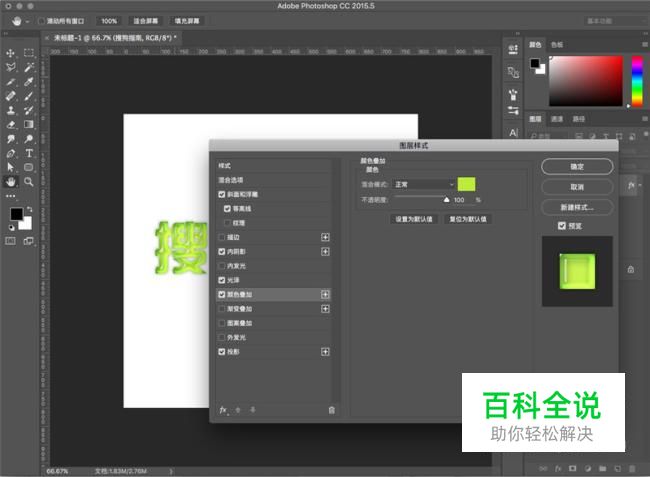Select the Zoom magnifier tool

pos(29,182)
